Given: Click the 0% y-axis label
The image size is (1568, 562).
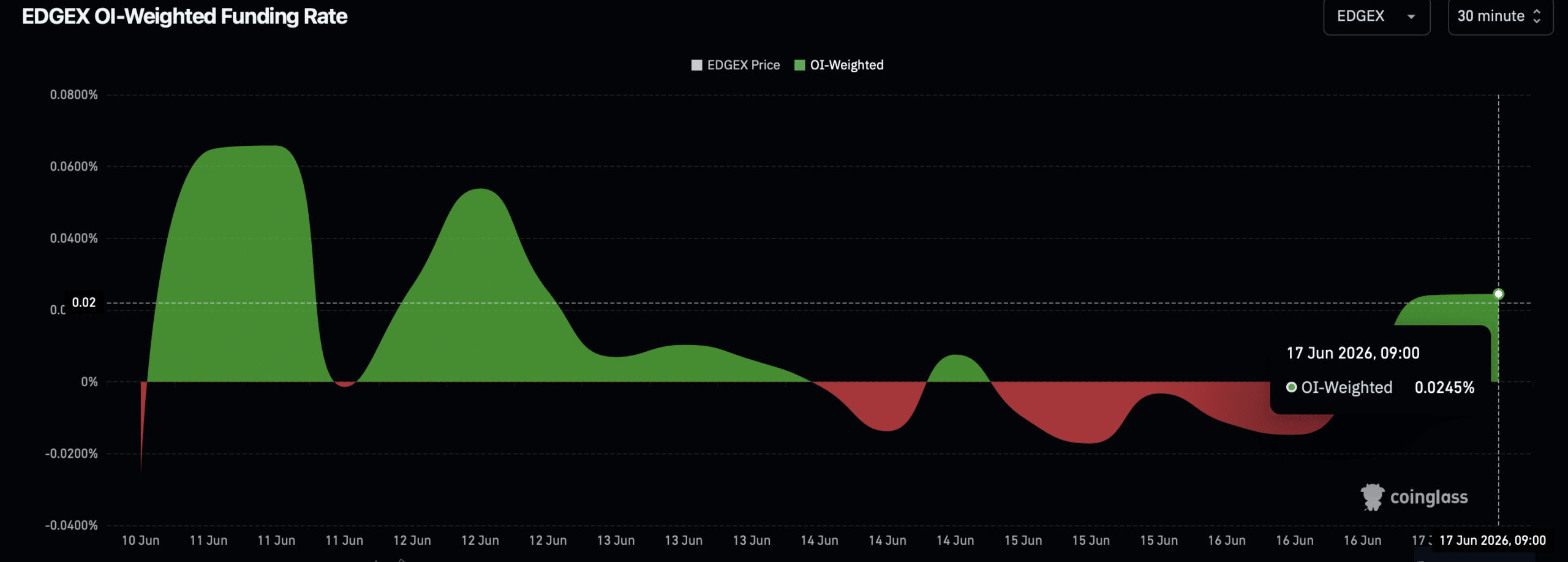Looking at the screenshot, I should [89, 382].
